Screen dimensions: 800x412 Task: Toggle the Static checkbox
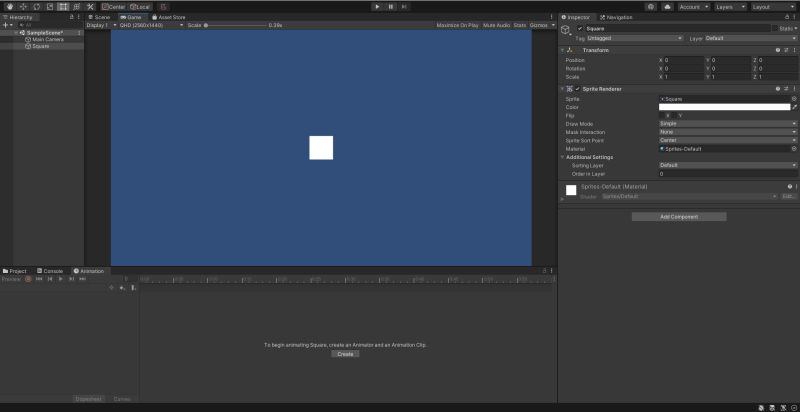774,29
